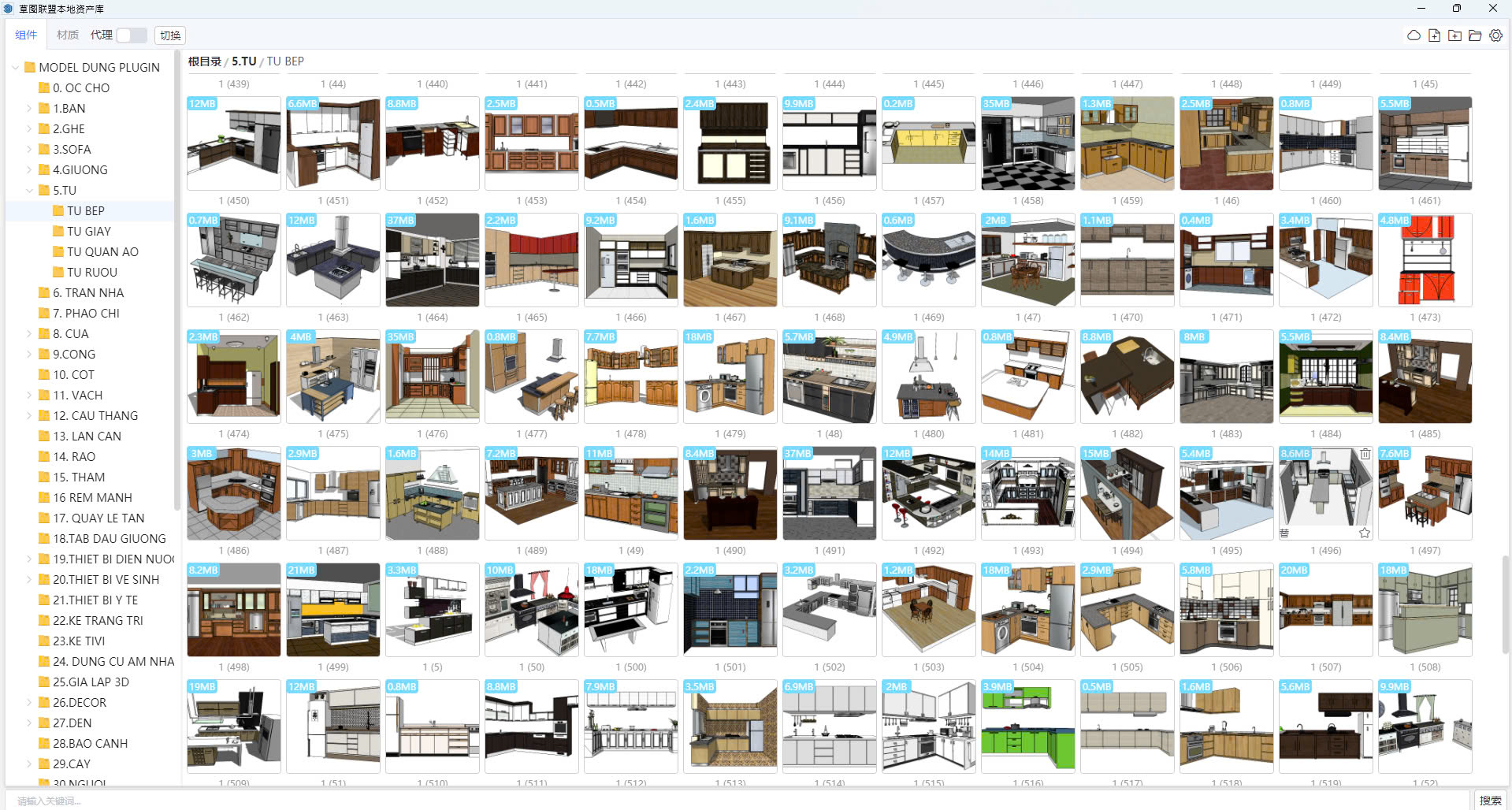This screenshot has width=1512, height=810.
Task: Expand the 26.DECOR folder
Action: [x=30, y=703]
